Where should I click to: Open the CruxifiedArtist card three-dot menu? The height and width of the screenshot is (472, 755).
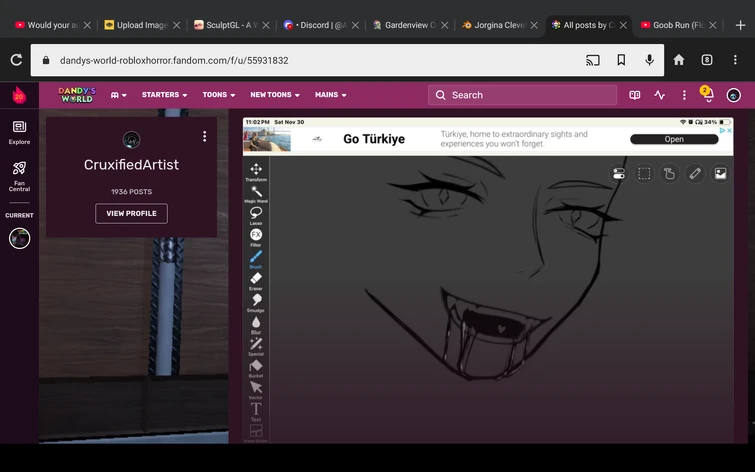(205, 137)
